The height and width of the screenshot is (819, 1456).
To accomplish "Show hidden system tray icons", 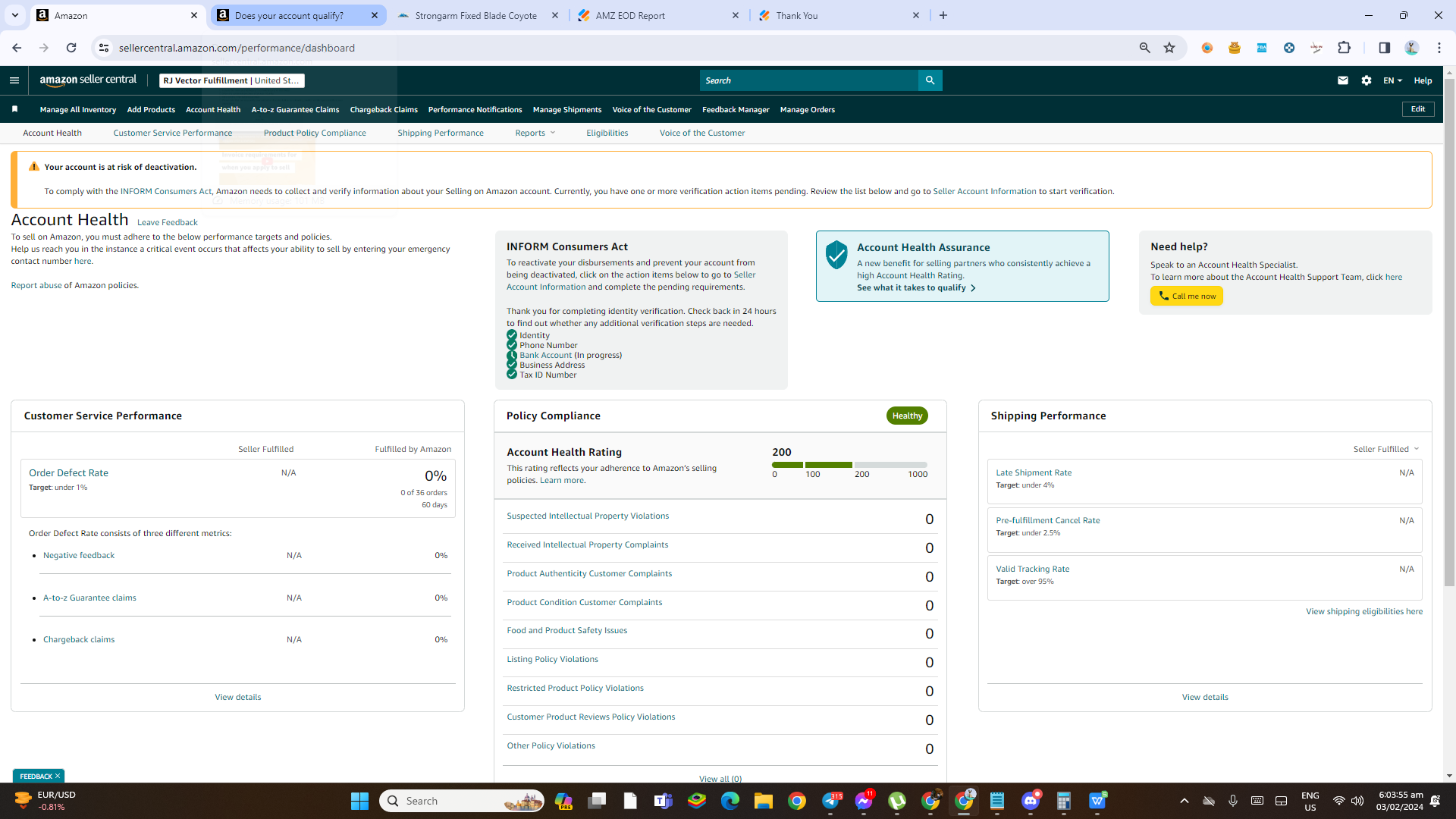I will coord(1184,801).
